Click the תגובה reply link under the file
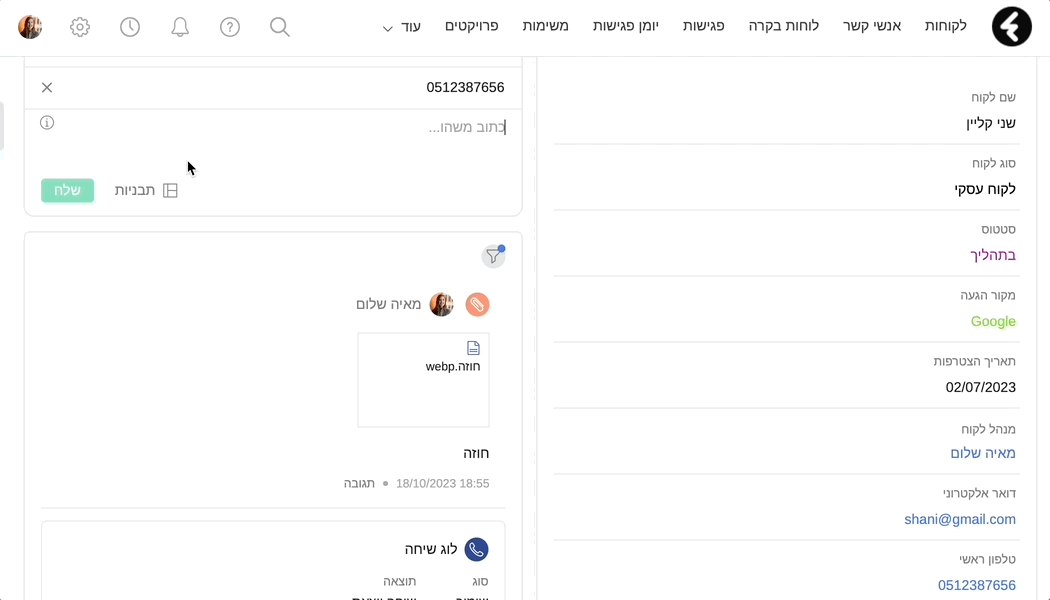The width and height of the screenshot is (1050, 600). click(x=359, y=483)
